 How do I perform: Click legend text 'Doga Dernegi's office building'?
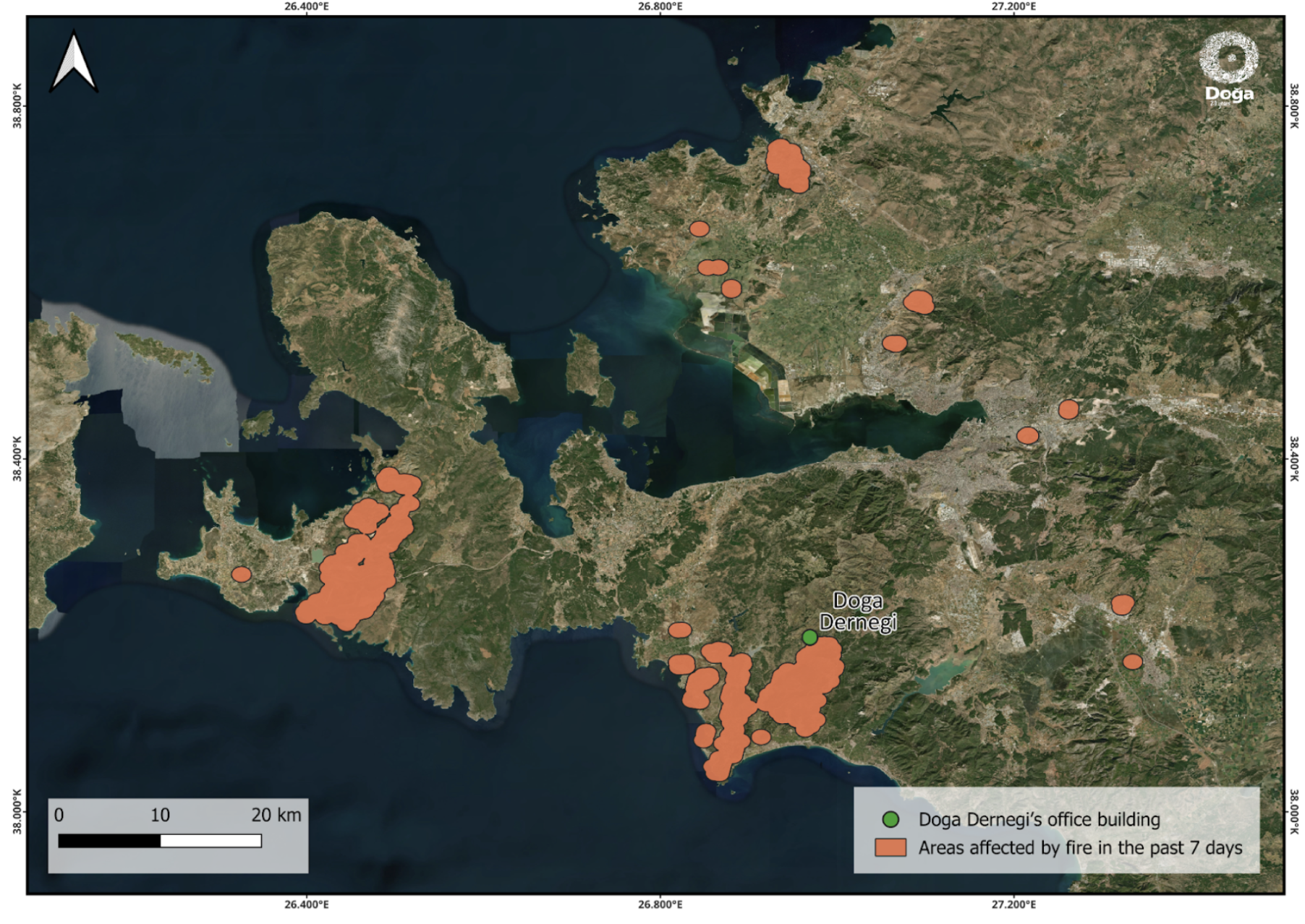1040,820
